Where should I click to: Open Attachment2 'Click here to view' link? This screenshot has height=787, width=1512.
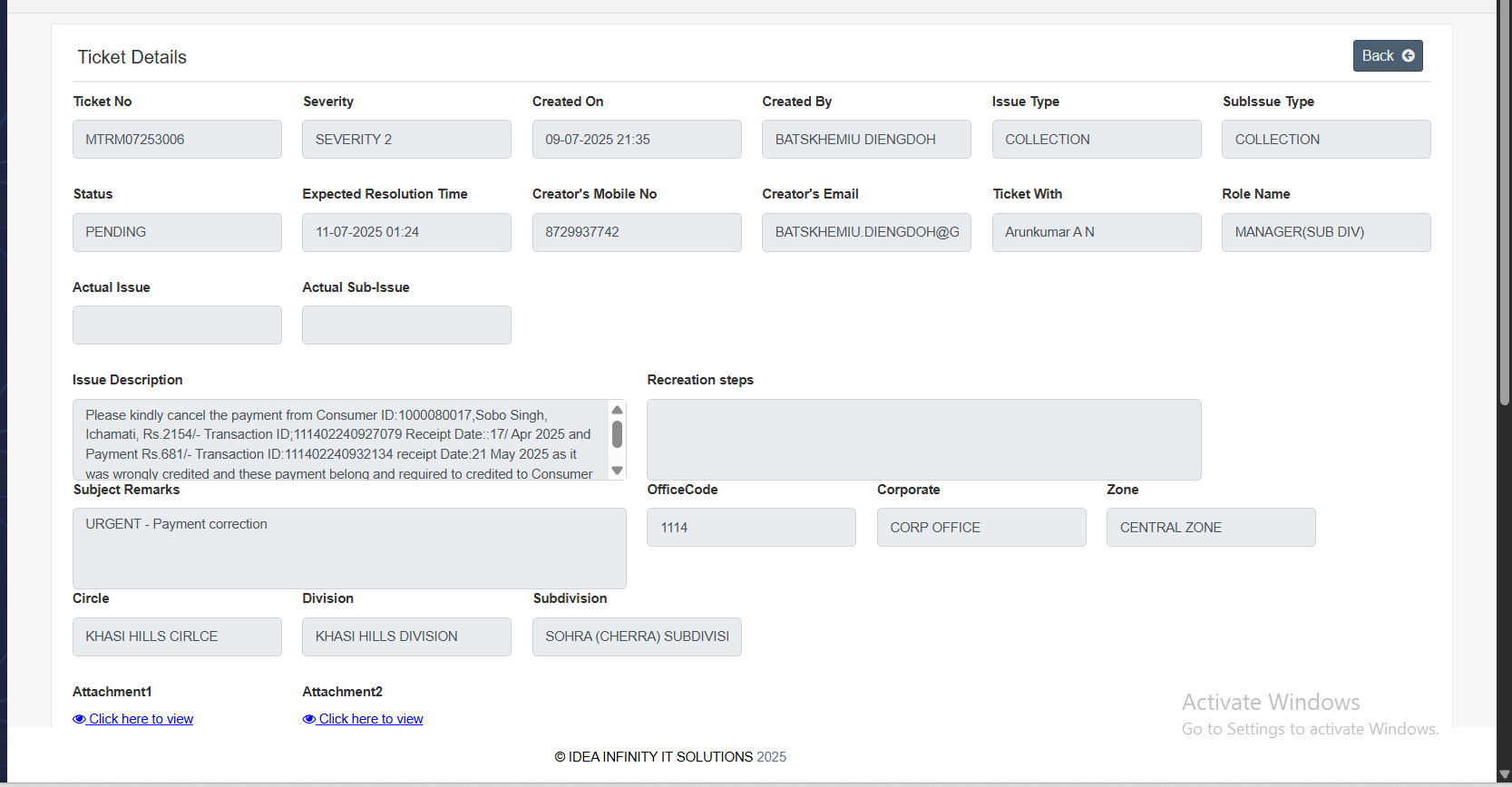tap(371, 719)
